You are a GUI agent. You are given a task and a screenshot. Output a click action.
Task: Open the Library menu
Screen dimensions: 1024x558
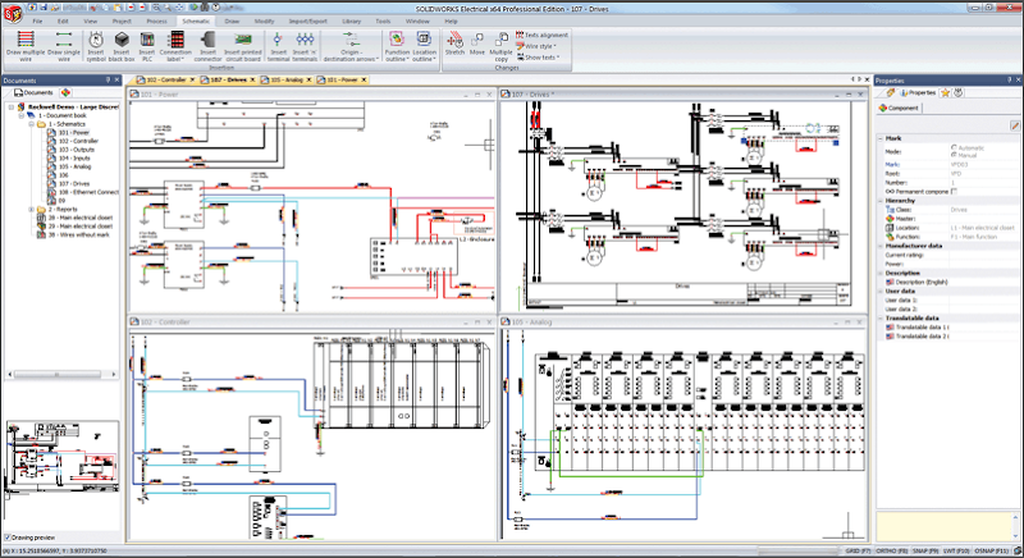click(x=351, y=20)
